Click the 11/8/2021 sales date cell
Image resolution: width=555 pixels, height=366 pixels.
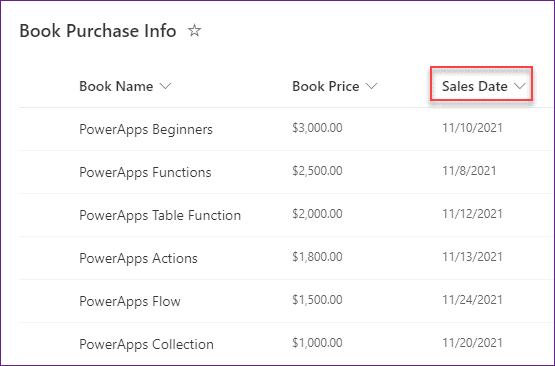click(x=469, y=171)
